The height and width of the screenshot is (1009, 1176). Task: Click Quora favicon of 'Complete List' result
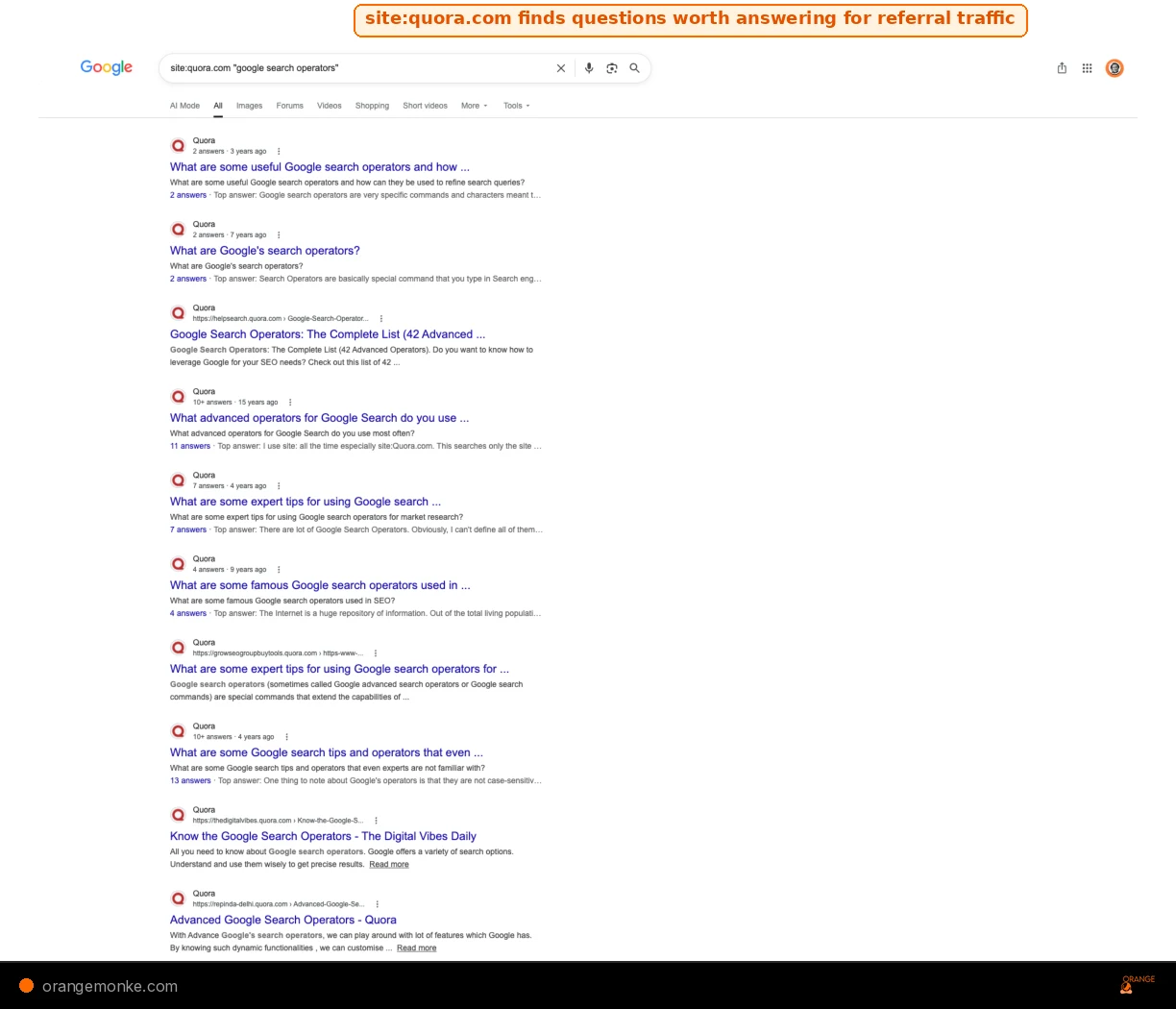178,312
